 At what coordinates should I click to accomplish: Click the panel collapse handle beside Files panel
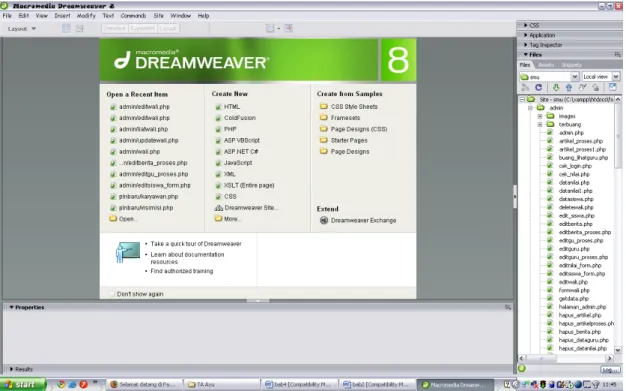click(x=515, y=196)
